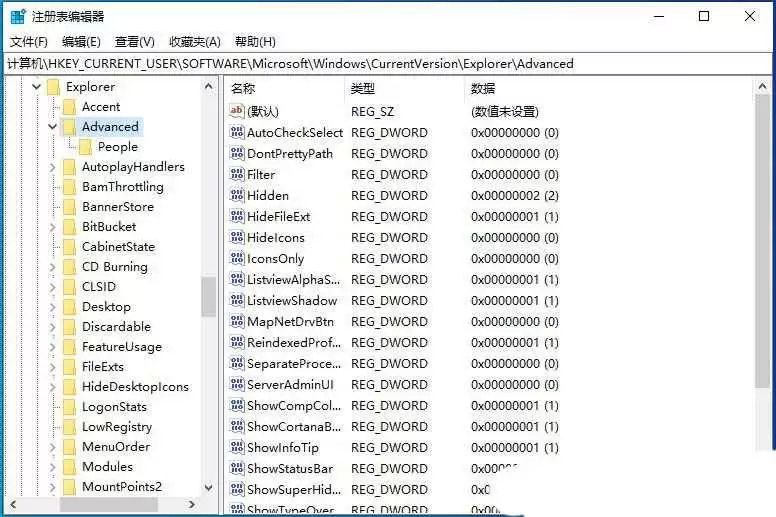Click the ReindexedProf... DWORD icon
Screen dimensions: 776x517
[x=237, y=342]
